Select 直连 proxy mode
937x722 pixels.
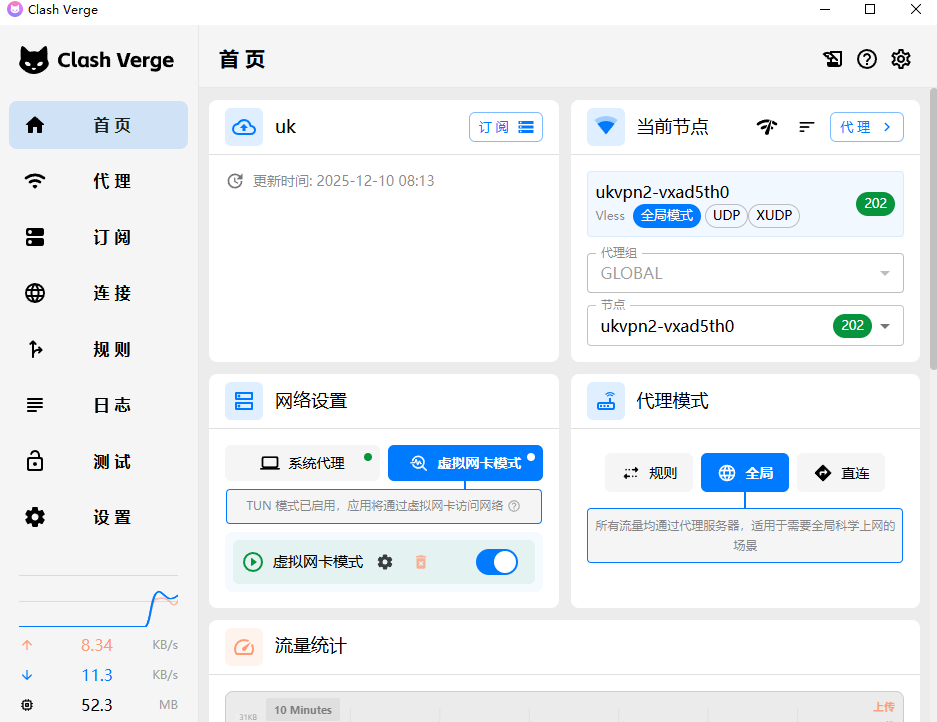[x=840, y=473]
